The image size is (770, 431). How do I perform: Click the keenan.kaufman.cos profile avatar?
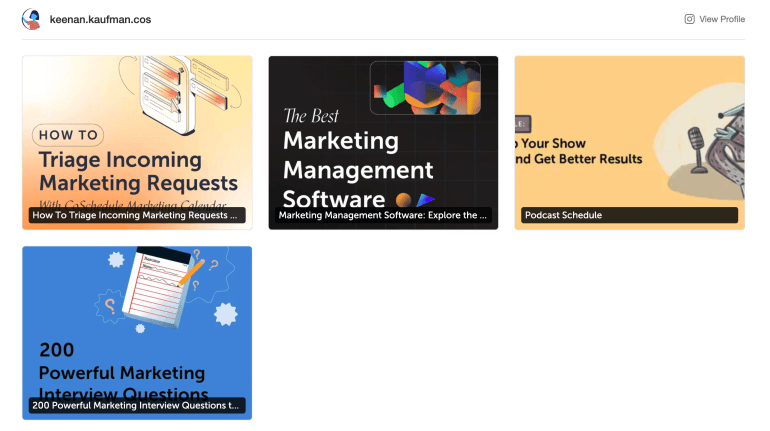click(31, 19)
